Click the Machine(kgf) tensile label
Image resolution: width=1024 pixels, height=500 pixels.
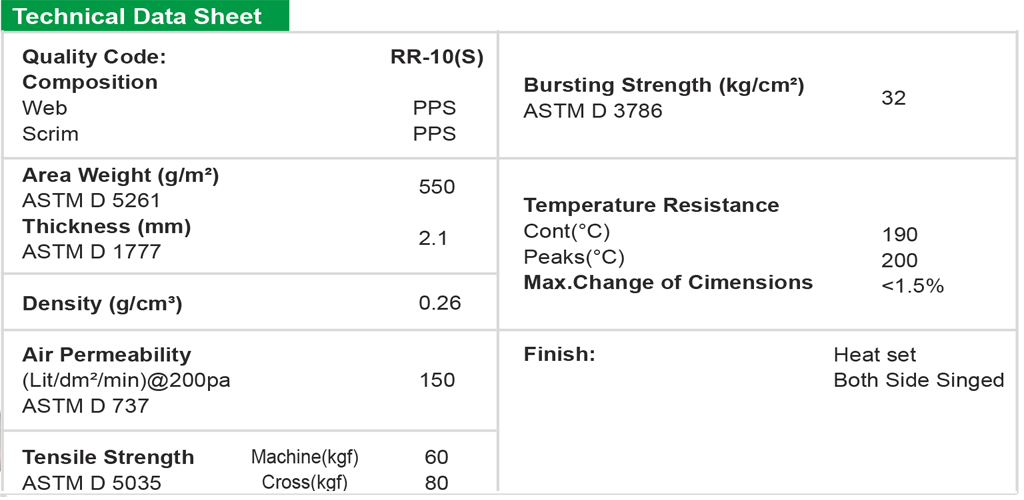coord(305,458)
